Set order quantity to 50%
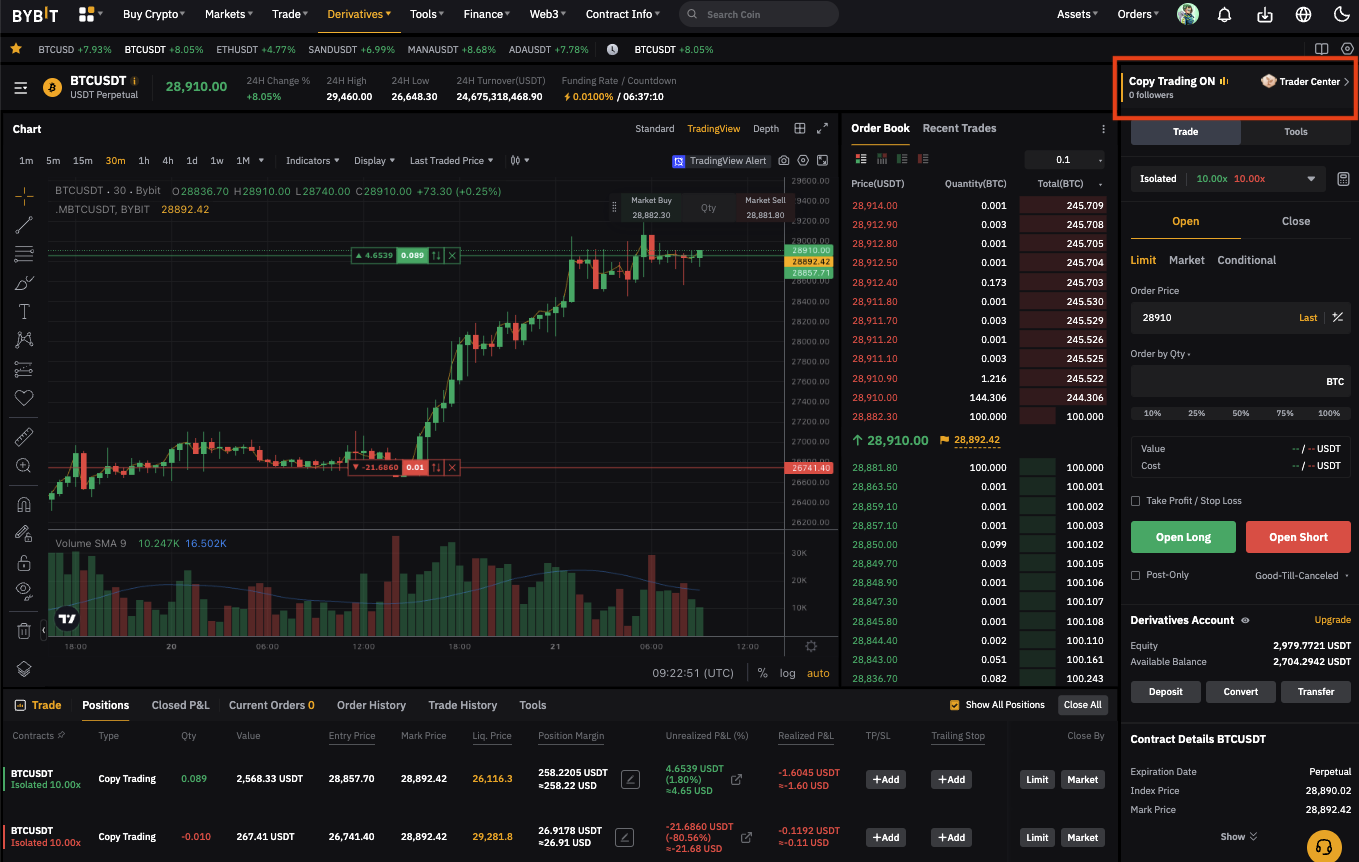The height and width of the screenshot is (862, 1359). [x=1241, y=413]
